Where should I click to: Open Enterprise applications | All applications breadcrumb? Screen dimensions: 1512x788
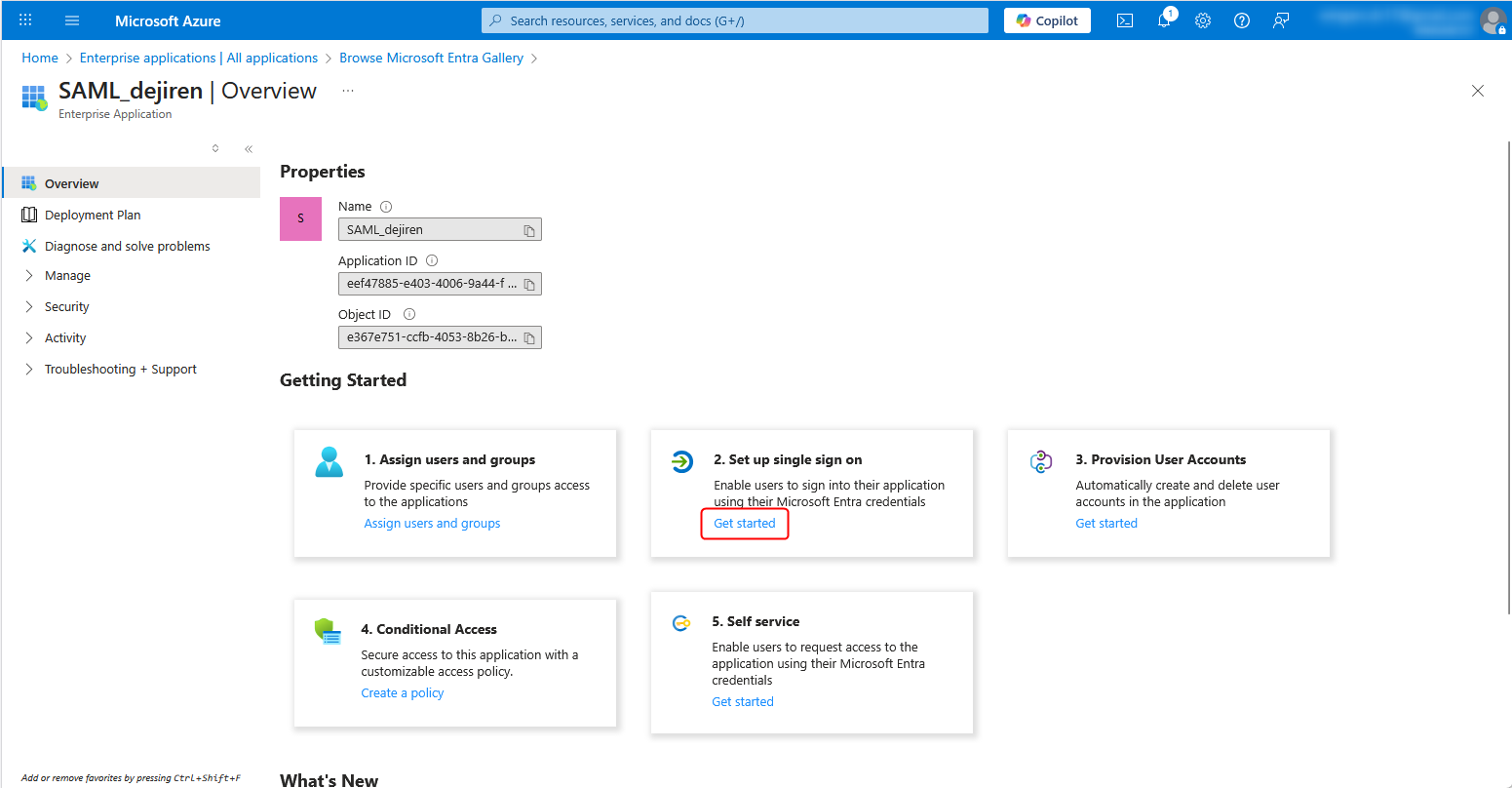point(199,58)
